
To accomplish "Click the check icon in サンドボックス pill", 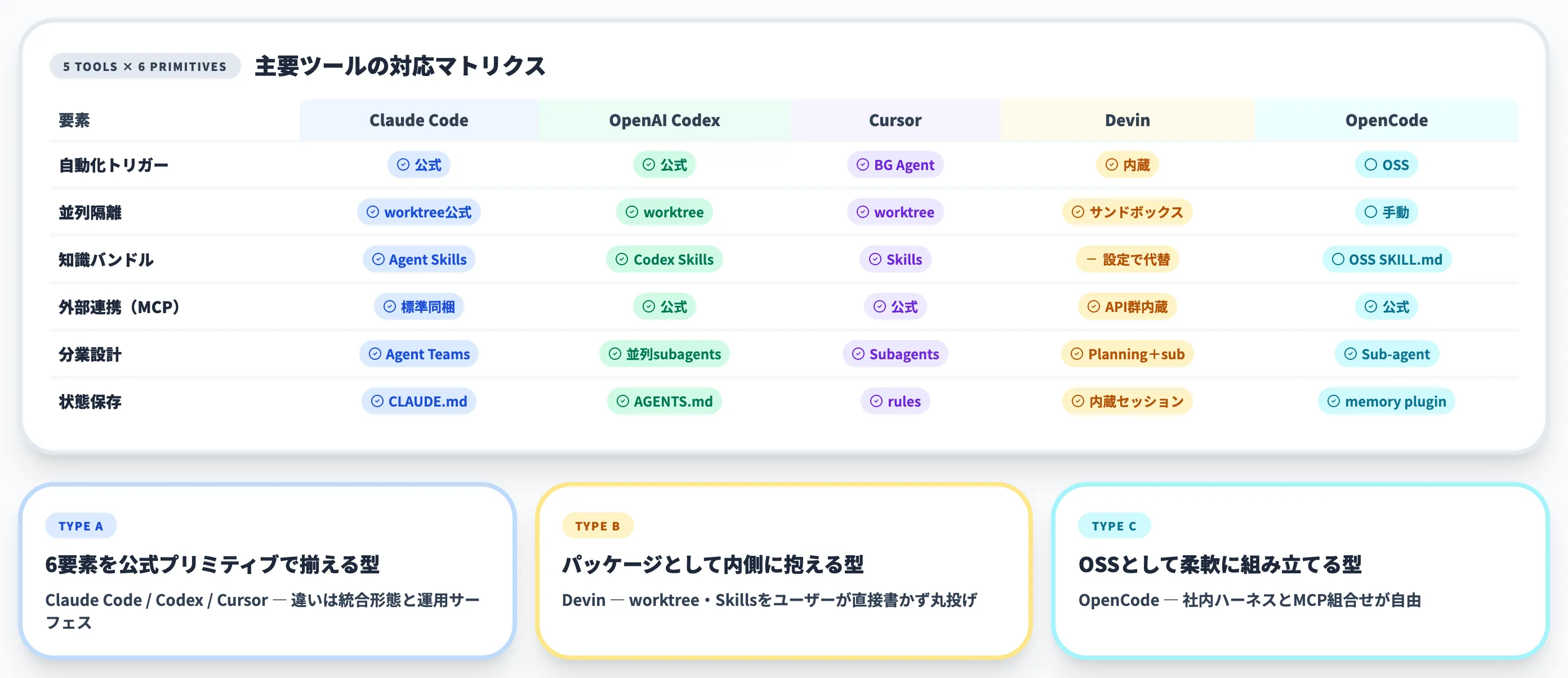I will coord(1077,212).
